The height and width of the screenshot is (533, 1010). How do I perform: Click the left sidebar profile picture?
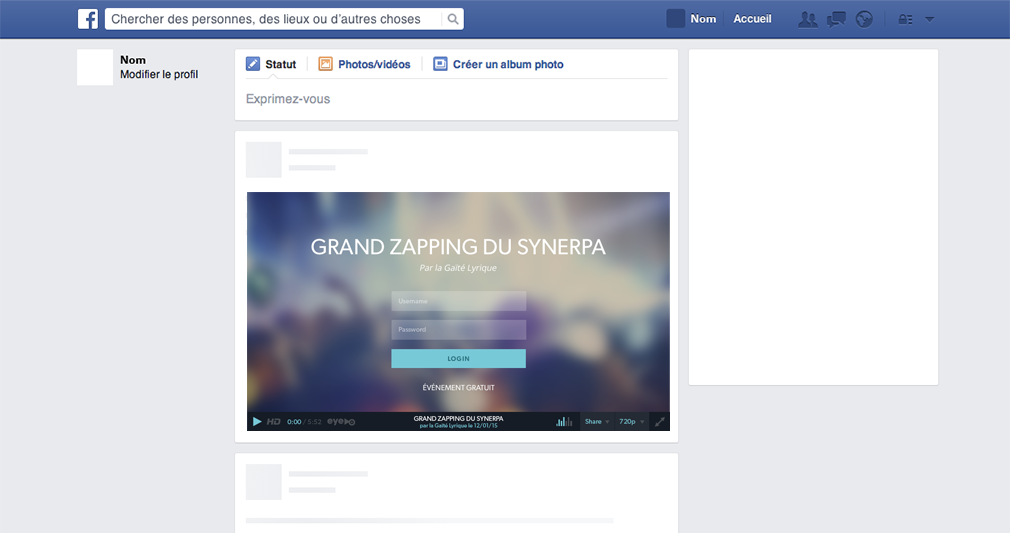95,67
